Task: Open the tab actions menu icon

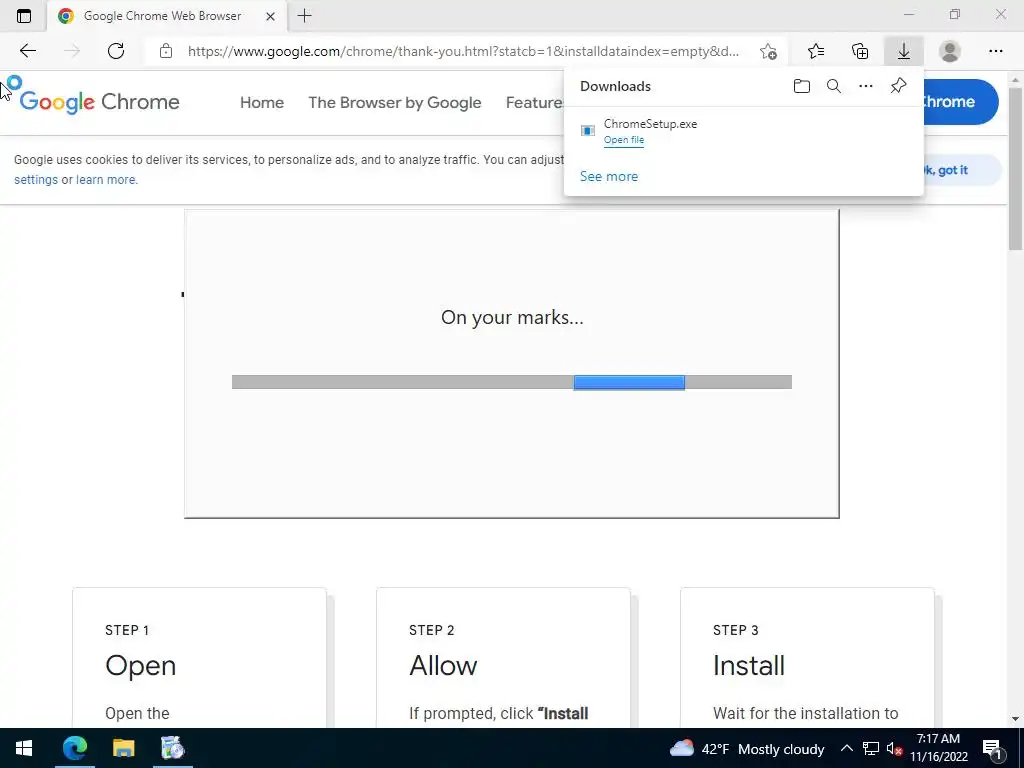Action: pos(24,16)
